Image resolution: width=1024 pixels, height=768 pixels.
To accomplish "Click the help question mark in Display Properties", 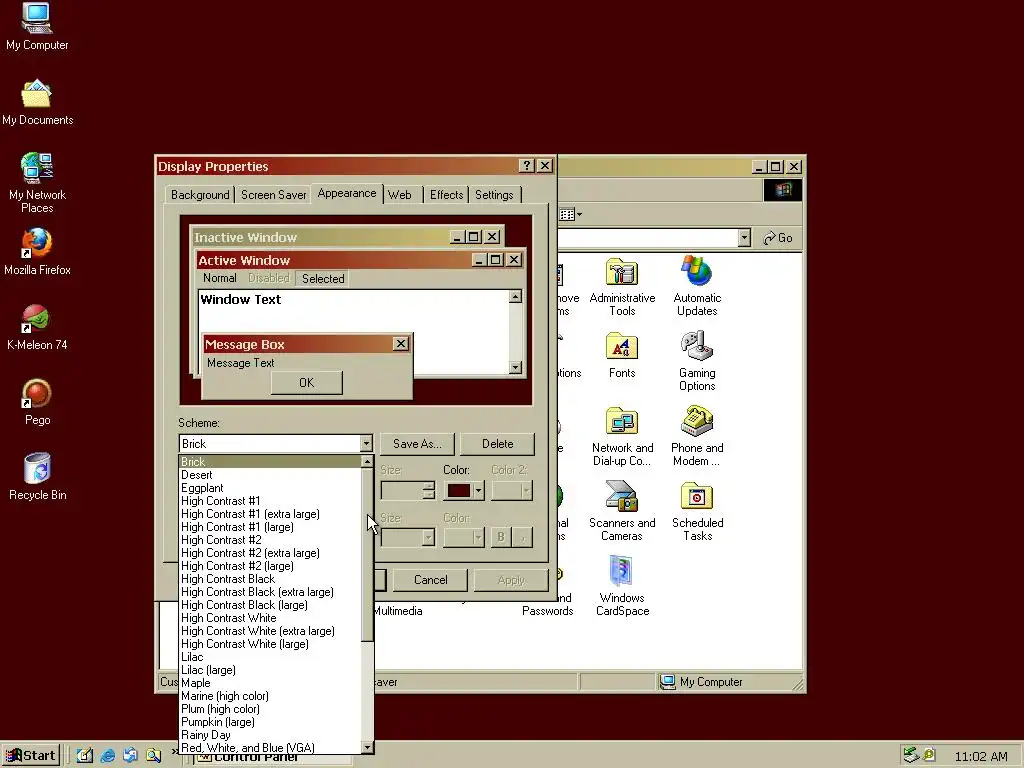I will [526, 166].
